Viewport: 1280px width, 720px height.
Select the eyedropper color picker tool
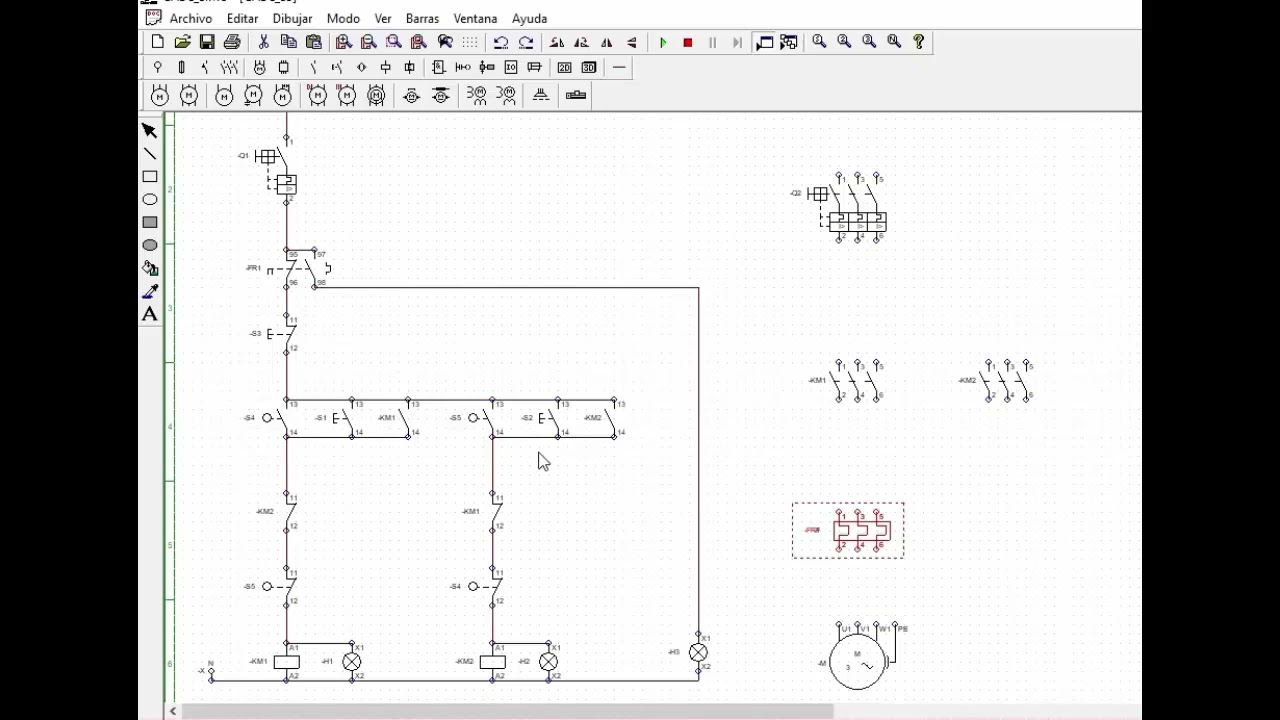point(150,291)
